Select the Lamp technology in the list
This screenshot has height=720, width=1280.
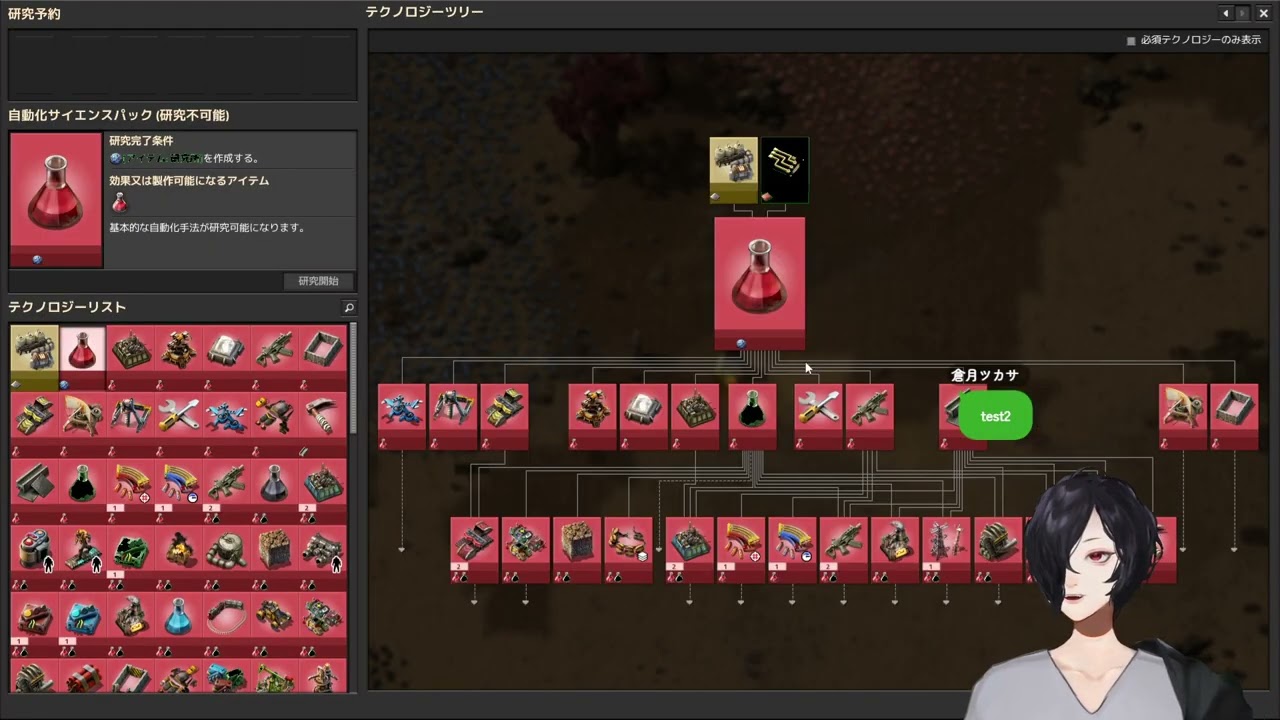226,357
